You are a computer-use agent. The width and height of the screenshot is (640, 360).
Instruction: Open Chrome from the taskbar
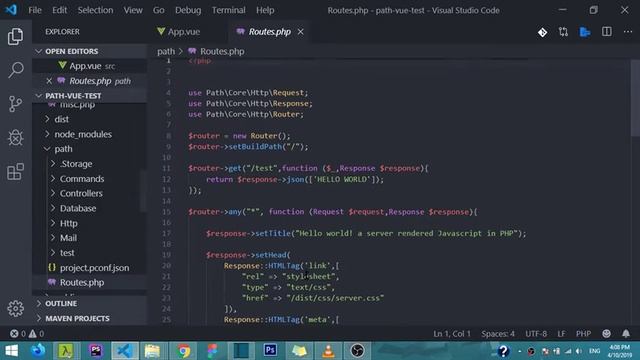click(x=183, y=351)
